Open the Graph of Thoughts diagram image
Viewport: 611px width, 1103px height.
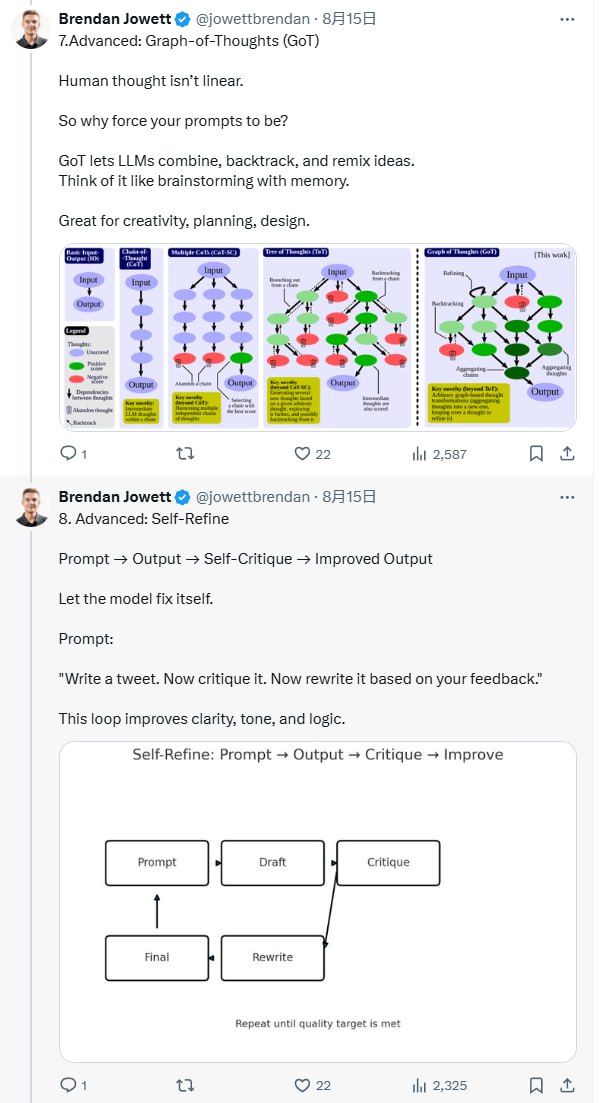pos(318,337)
